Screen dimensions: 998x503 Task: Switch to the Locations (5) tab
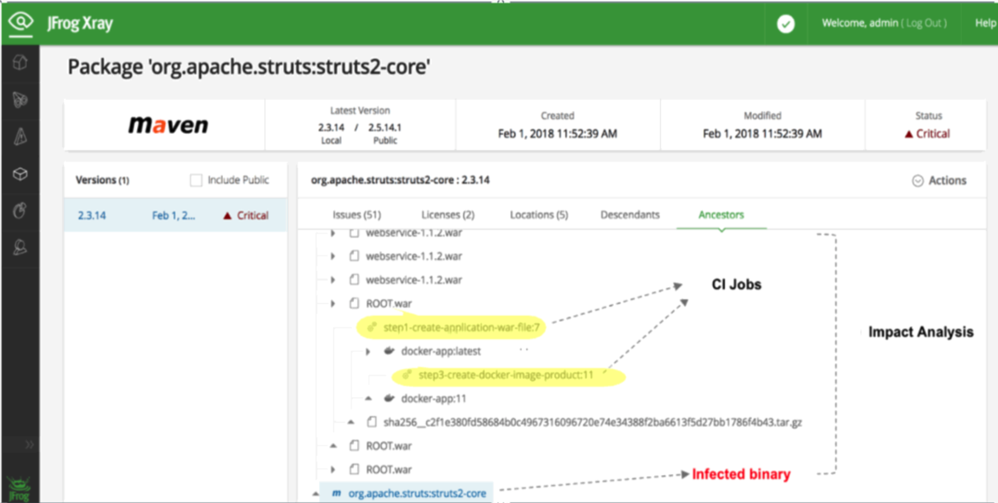[538, 215]
